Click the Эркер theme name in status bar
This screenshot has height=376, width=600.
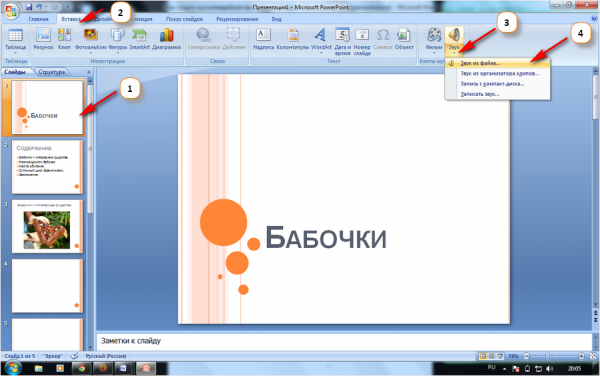[52, 356]
